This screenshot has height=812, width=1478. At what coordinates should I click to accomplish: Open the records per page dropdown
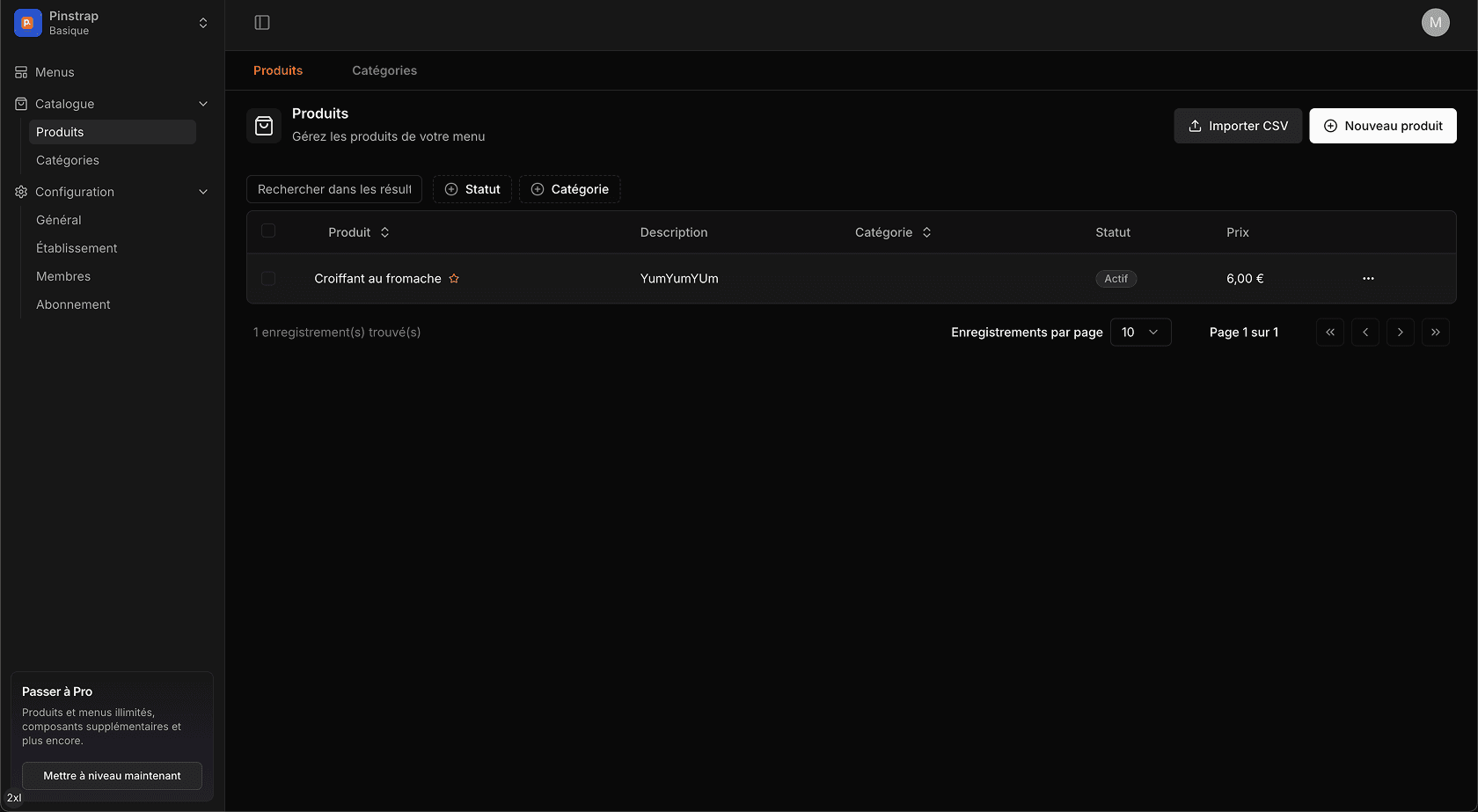[x=1140, y=333]
